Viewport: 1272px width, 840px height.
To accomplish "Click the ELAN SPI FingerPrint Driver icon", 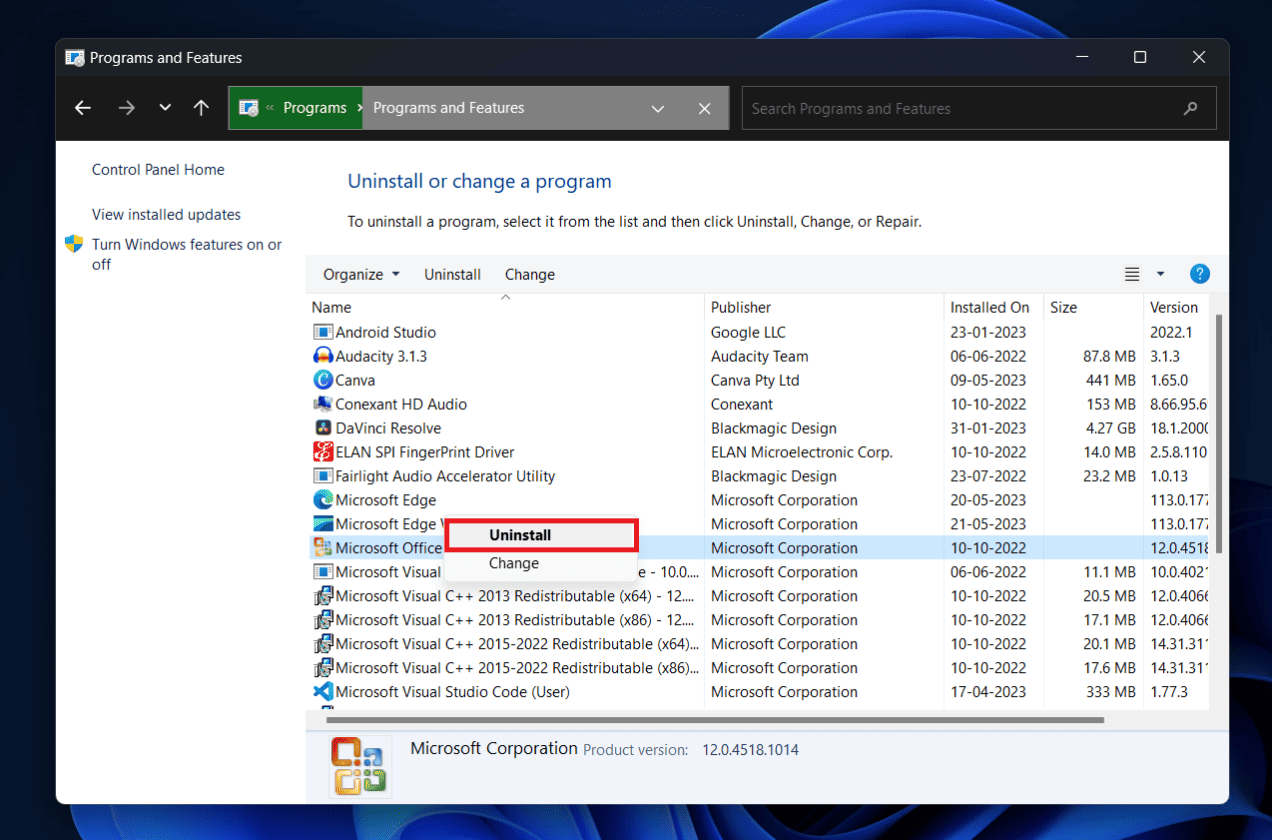I will [322, 452].
